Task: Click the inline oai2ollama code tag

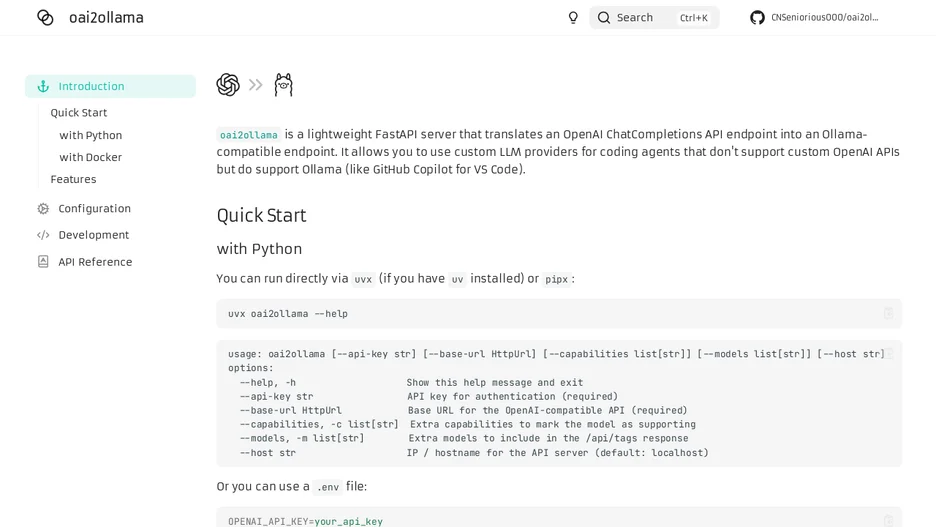Action: [x=248, y=135]
